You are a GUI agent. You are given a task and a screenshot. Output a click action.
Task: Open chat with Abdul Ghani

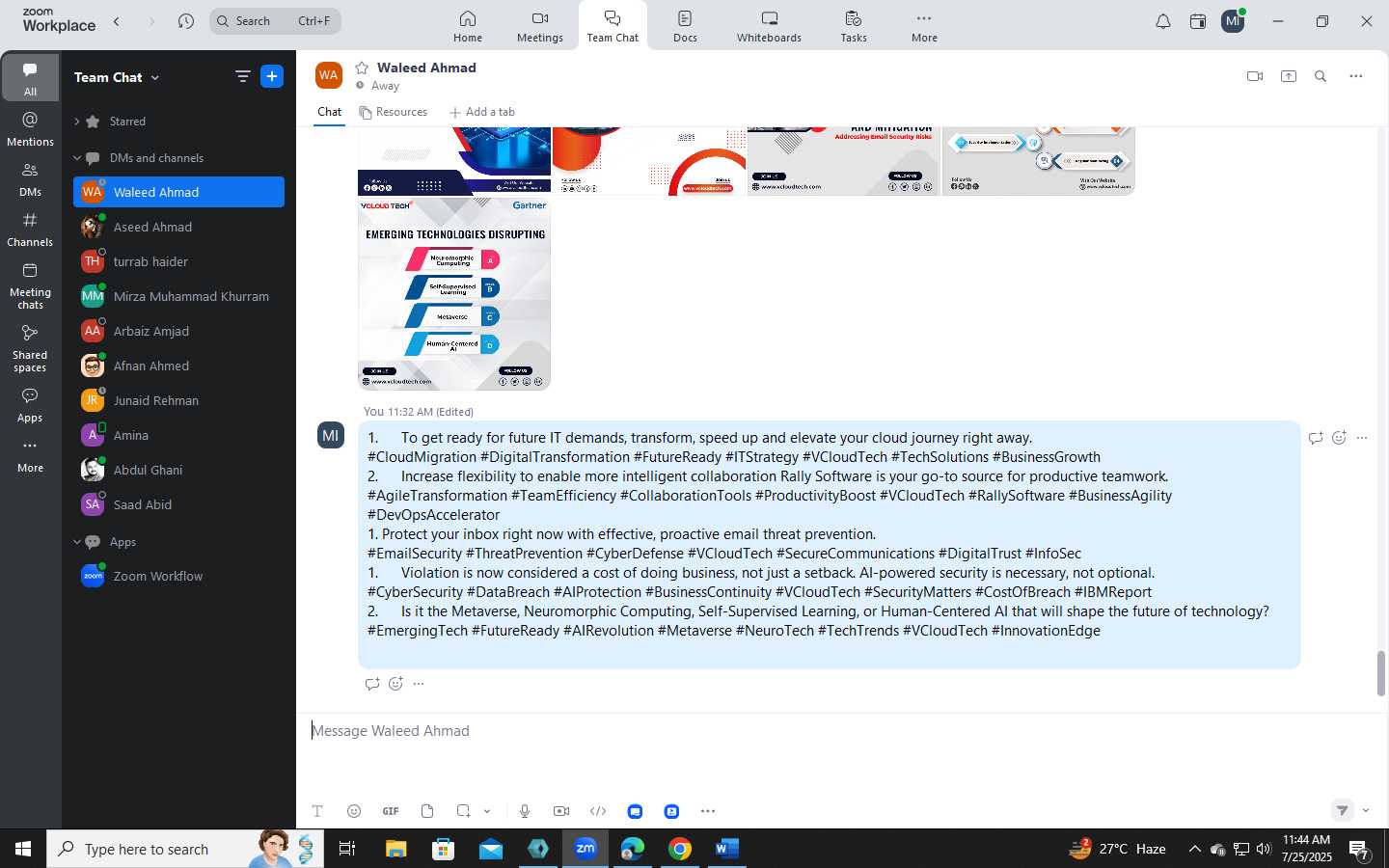[x=178, y=470]
